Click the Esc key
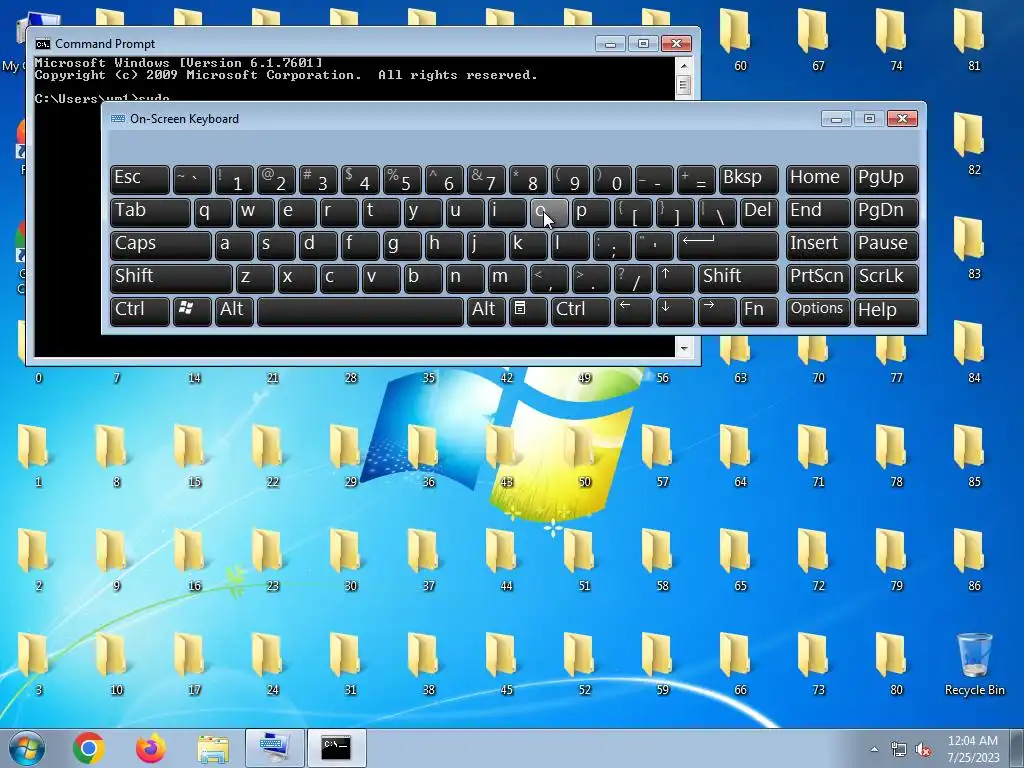Viewport: 1024px width, 768px height. [x=140, y=178]
